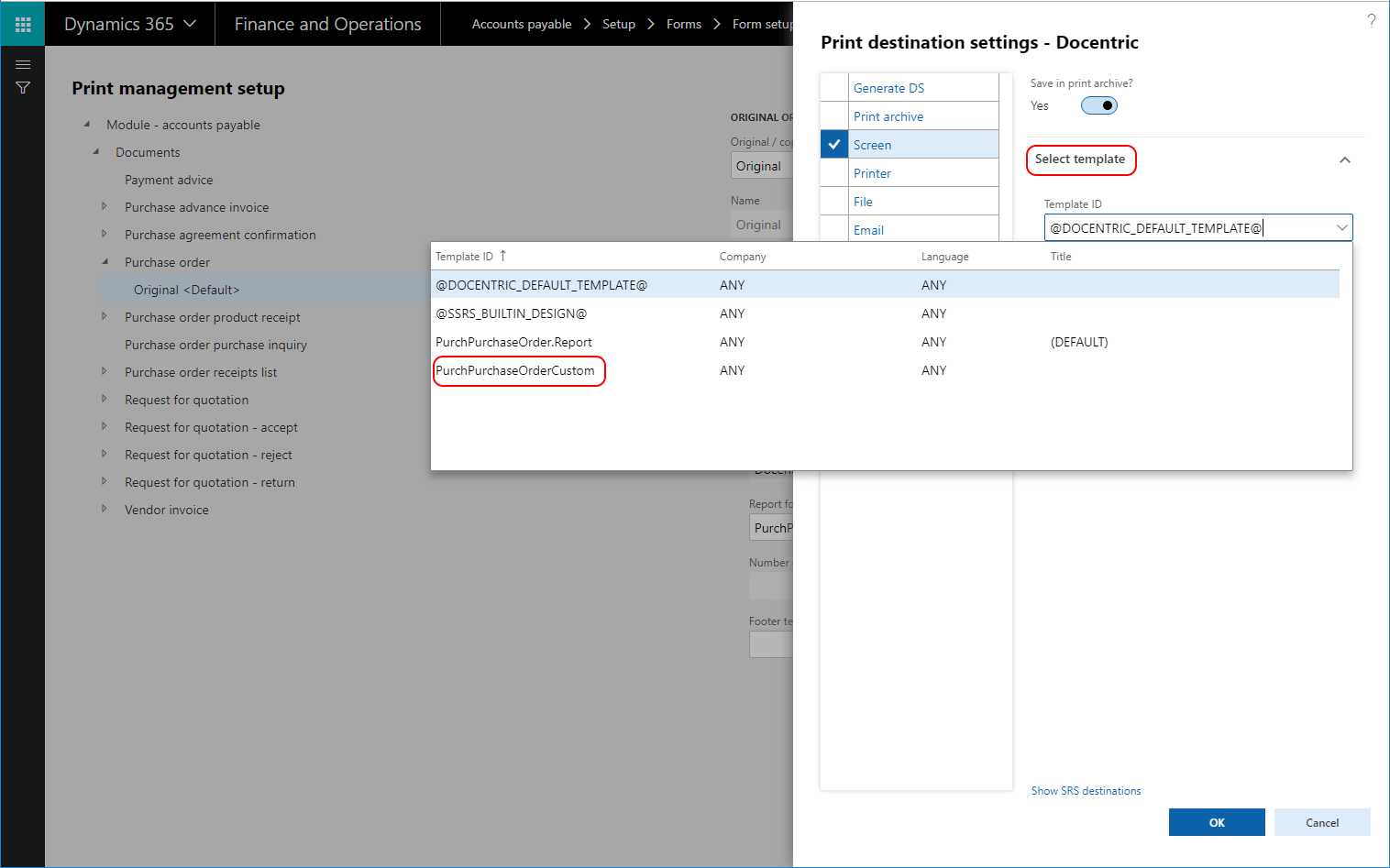Expand Request for quotation - return node
The height and width of the screenshot is (868, 1390).
(104, 481)
